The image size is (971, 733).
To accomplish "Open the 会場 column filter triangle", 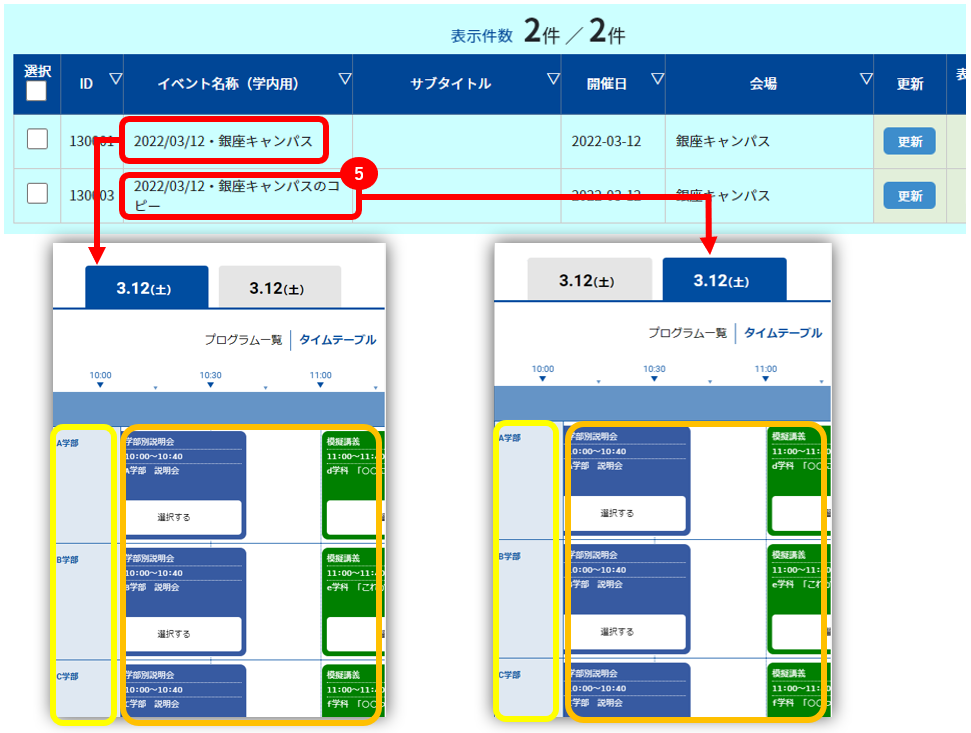I will point(866,79).
